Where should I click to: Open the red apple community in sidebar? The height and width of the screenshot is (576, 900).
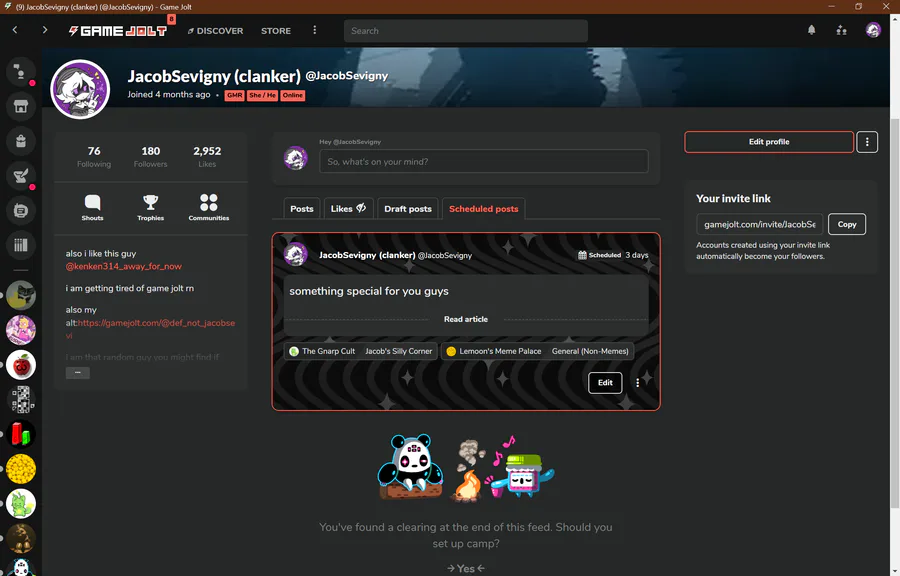tap(21, 365)
